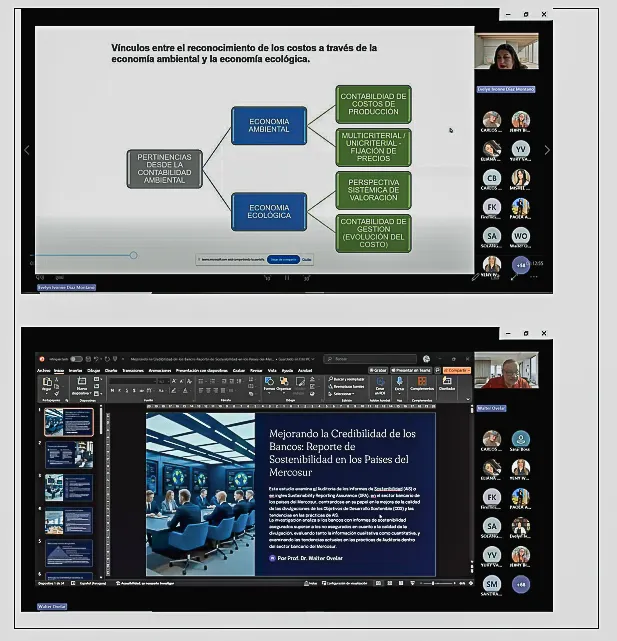Click the Crear PDF icon
Screen dimensions: 617x641
point(379,385)
